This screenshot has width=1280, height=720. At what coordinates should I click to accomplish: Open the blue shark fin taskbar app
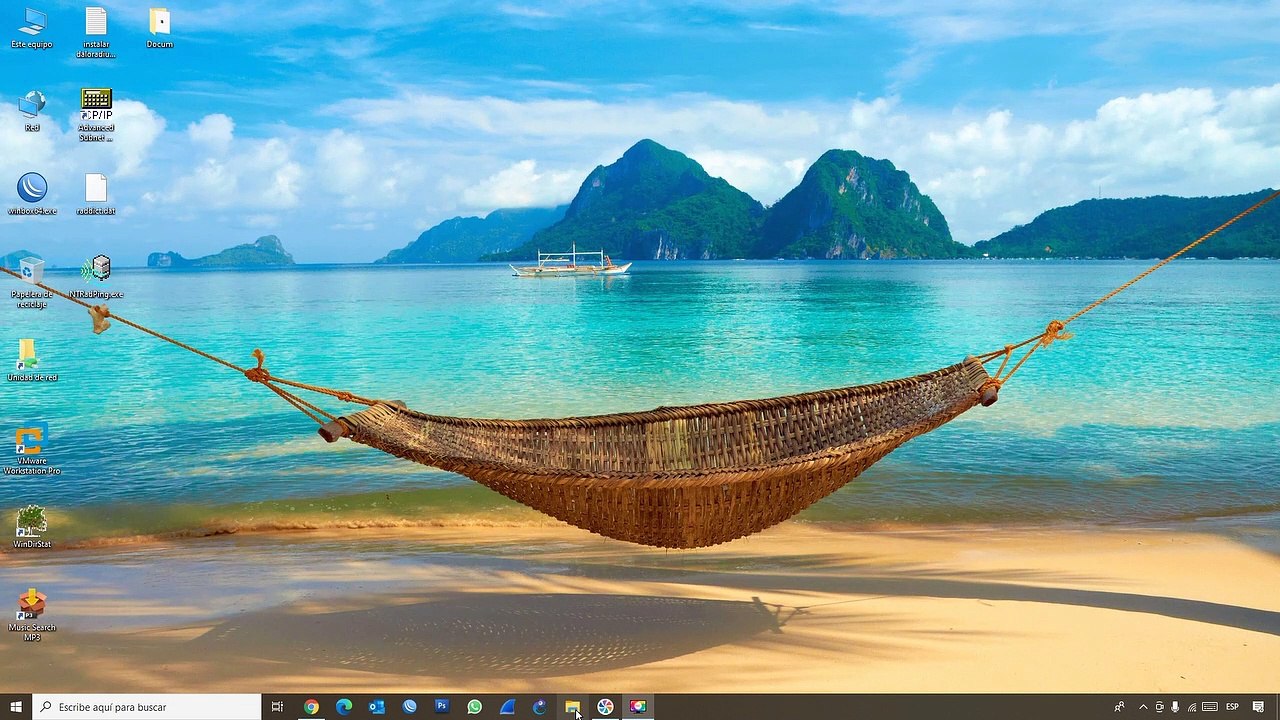pyautogui.click(x=507, y=707)
